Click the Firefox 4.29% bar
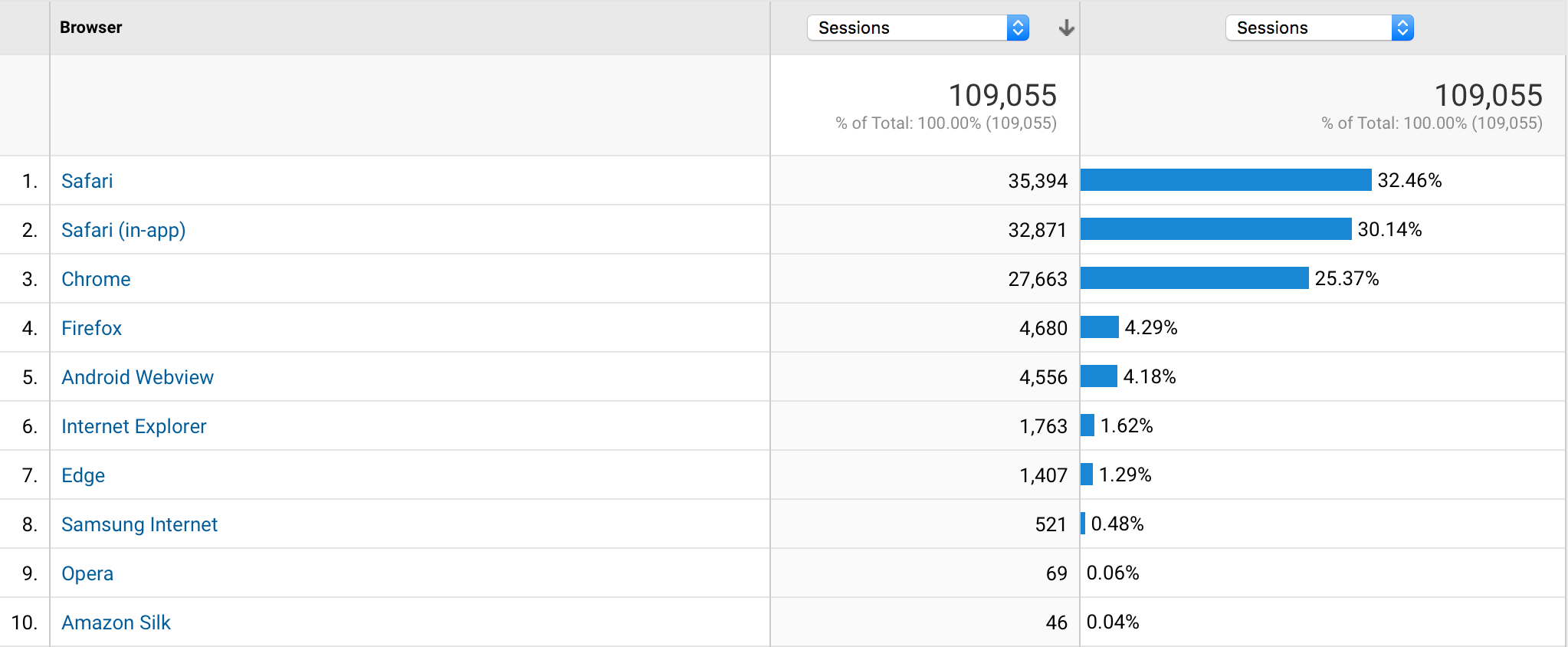The width and height of the screenshot is (1568, 647). pyautogui.click(x=1099, y=327)
